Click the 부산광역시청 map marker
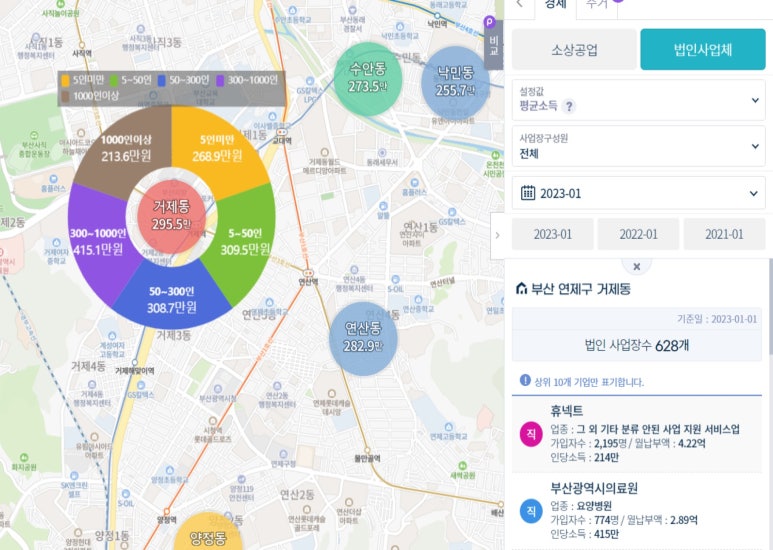 coord(217,389)
